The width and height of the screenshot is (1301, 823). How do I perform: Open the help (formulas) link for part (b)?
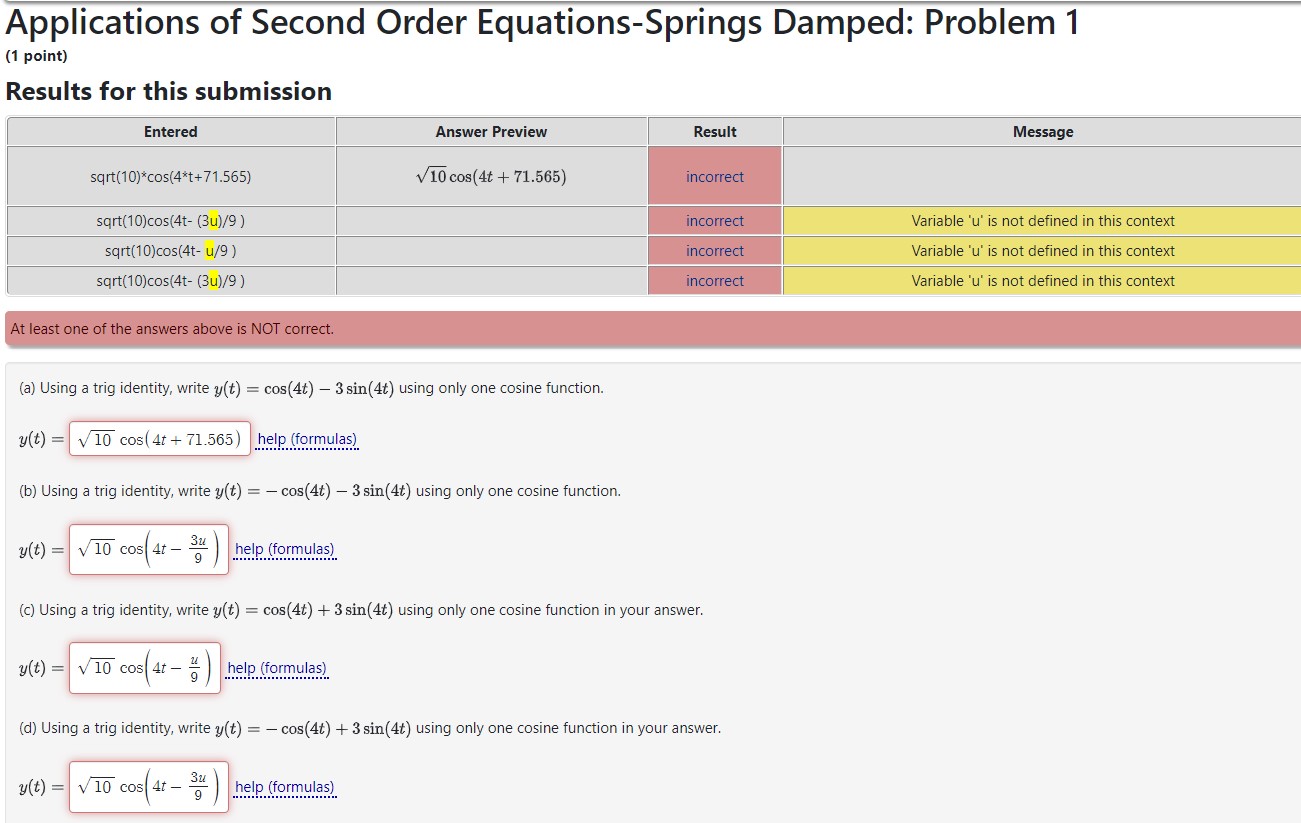(285, 549)
